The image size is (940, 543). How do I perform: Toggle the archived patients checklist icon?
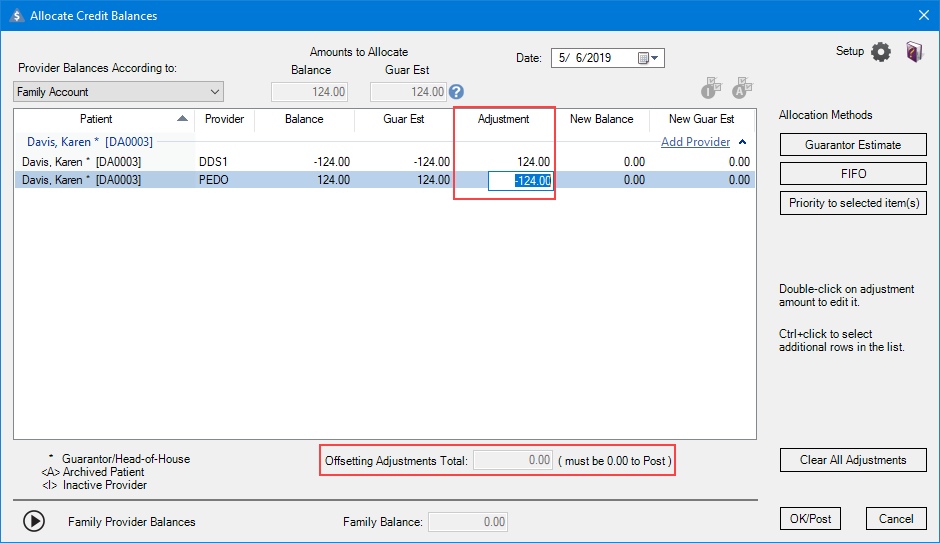tap(742, 89)
